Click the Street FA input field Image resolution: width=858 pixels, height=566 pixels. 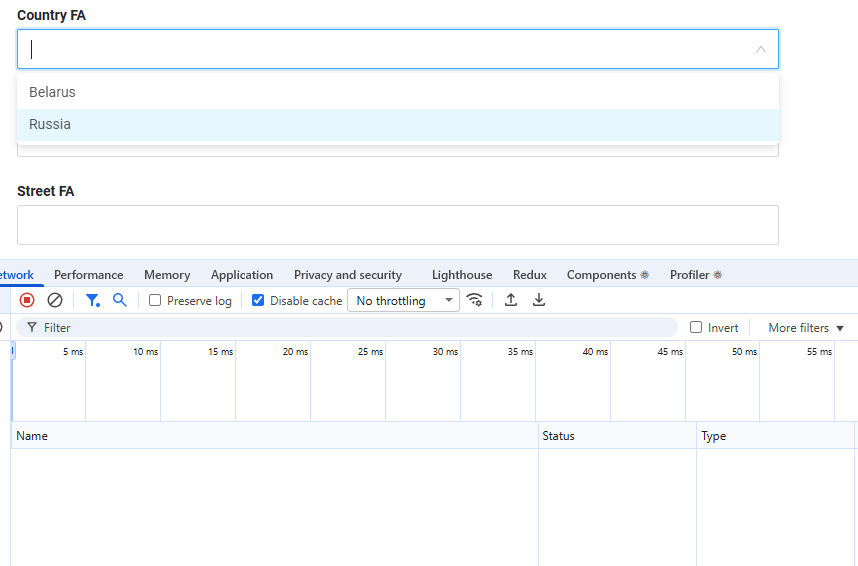pyautogui.click(x=397, y=225)
